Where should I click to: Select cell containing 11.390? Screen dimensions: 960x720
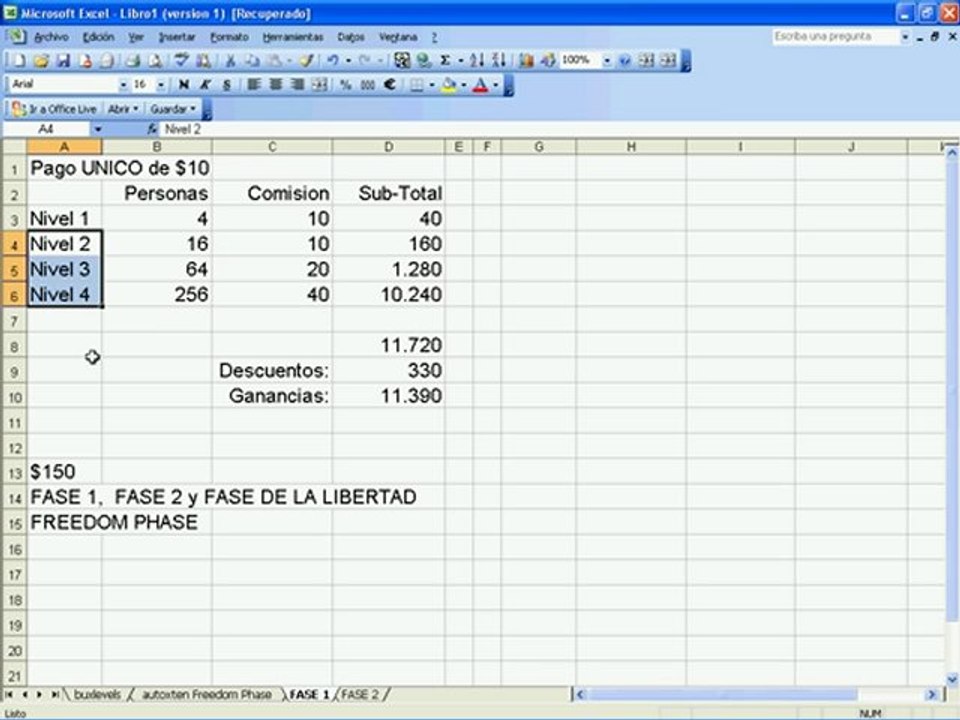point(389,397)
